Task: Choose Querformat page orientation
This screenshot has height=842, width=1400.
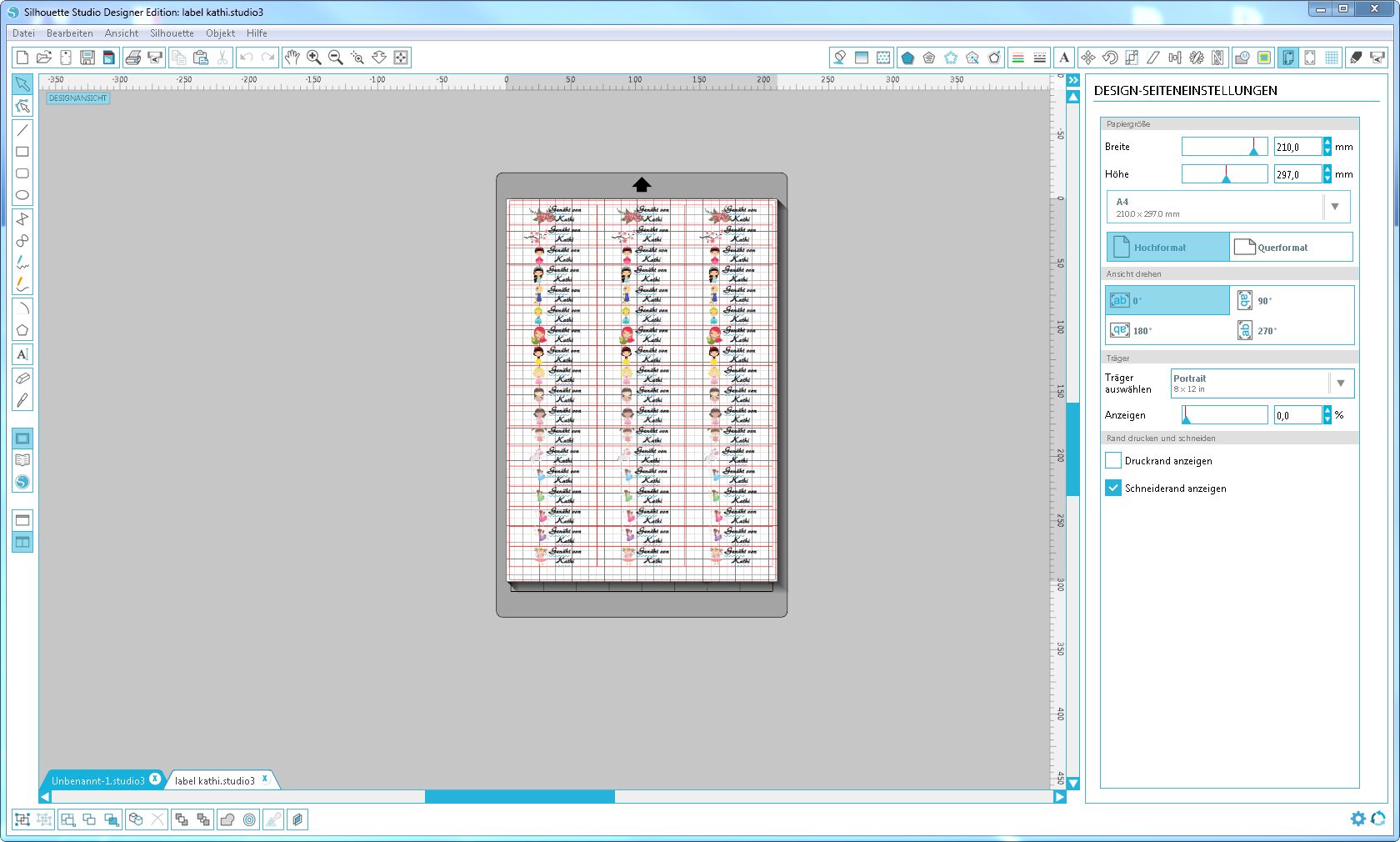Action: click(x=1290, y=248)
